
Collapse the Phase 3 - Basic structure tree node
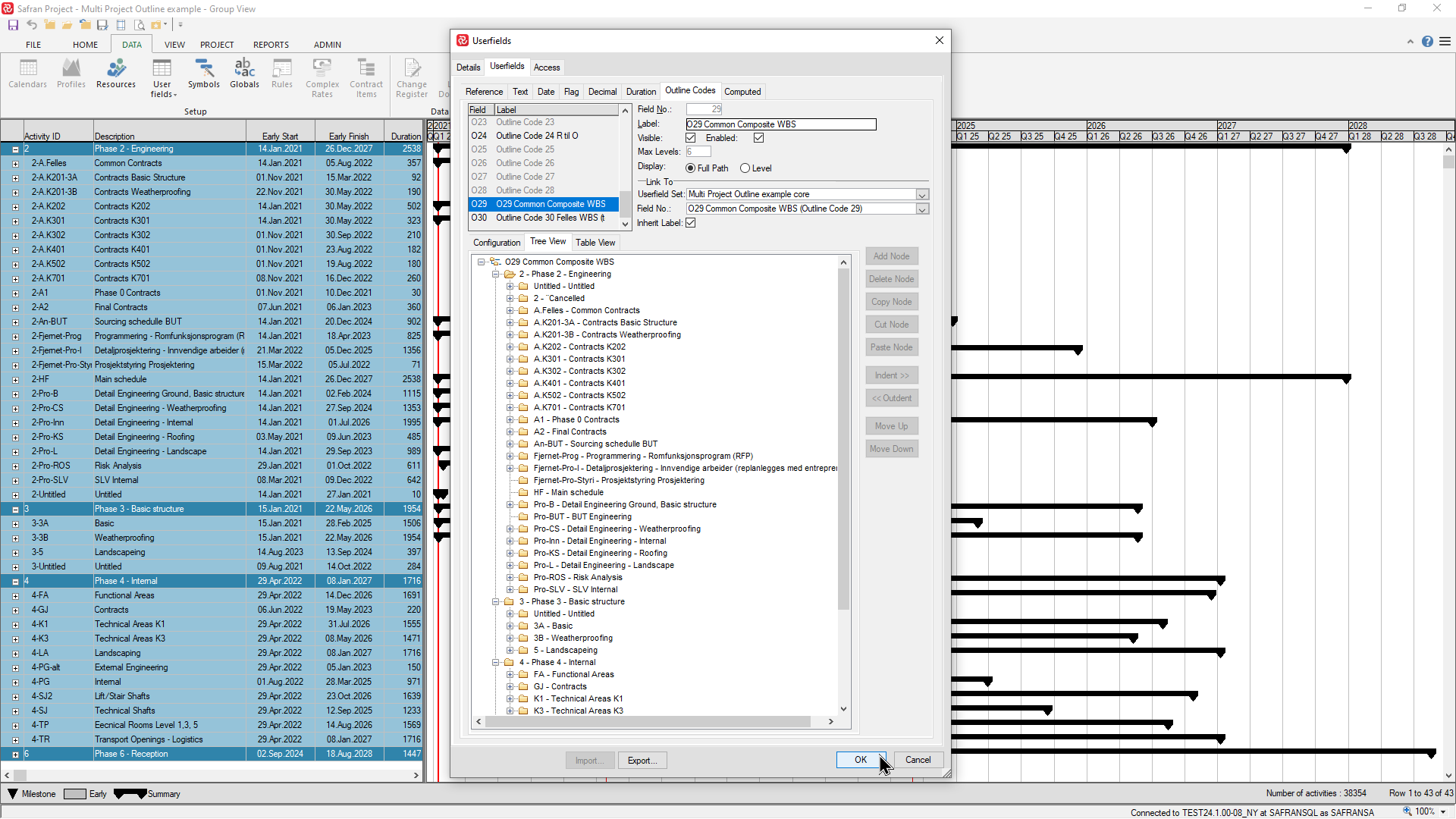496,602
